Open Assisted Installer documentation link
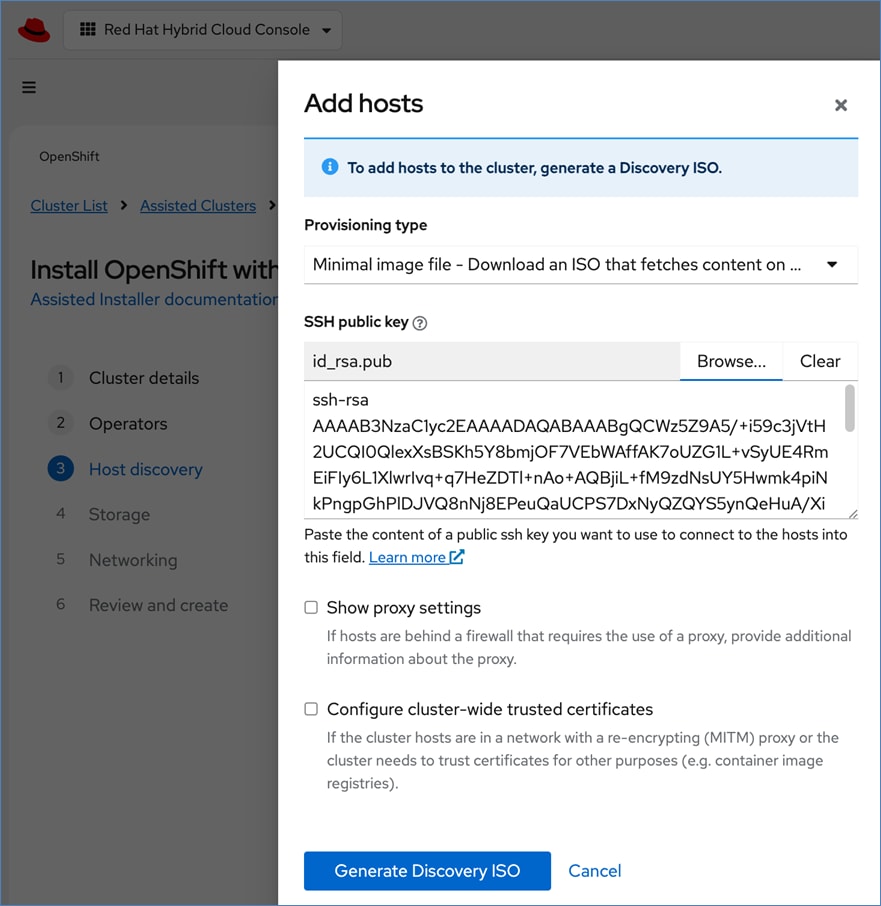Image resolution: width=881 pixels, height=906 pixels. (x=154, y=299)
